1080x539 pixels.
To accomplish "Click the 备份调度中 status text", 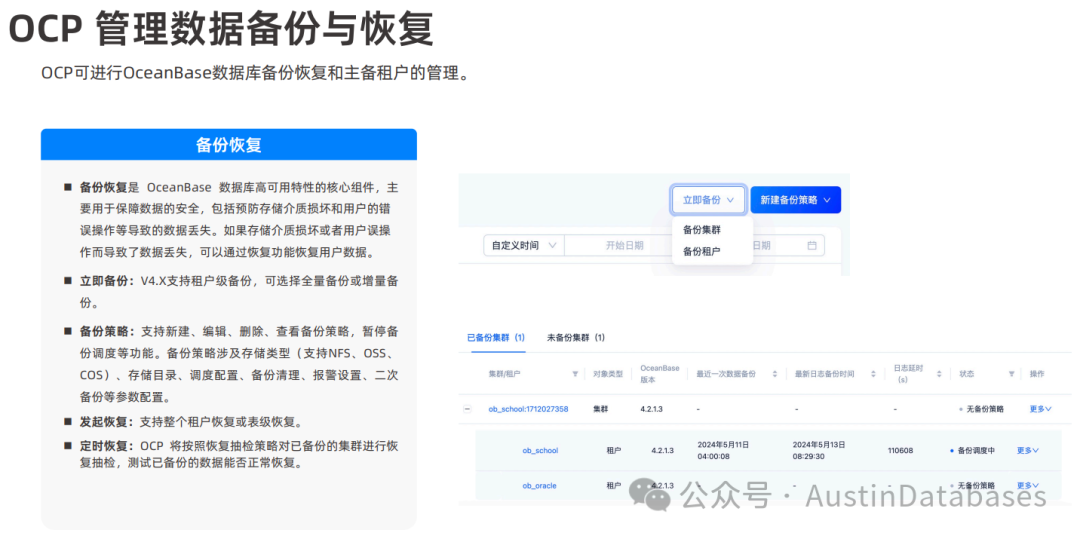I will tap(977, 450).
